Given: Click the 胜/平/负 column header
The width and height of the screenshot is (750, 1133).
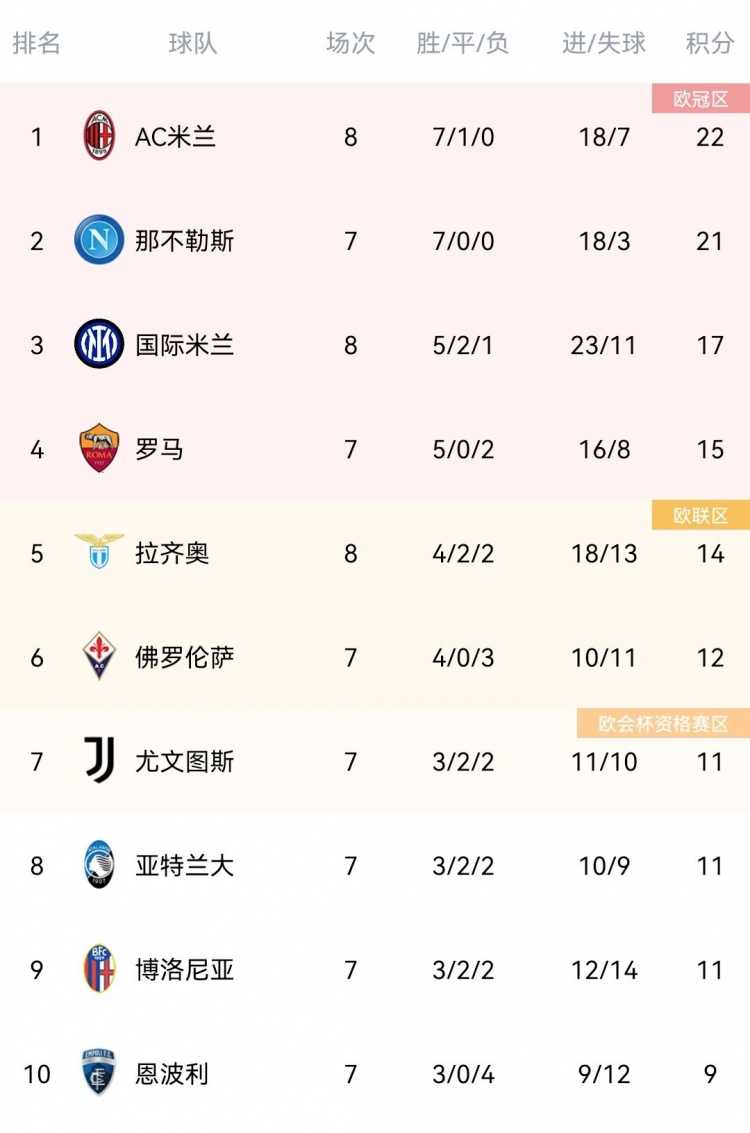Looking at the screenshot, I should tap(462, 43).
